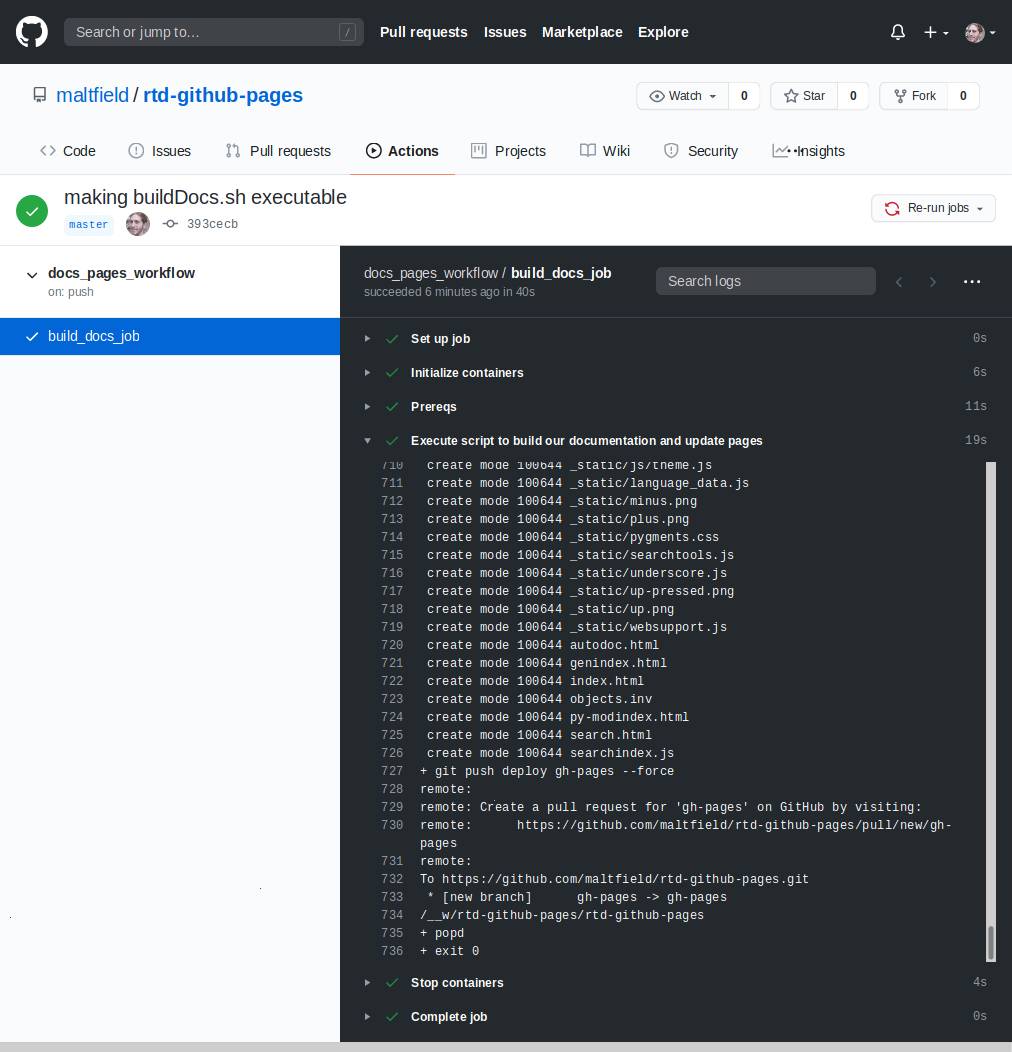Go to next search result arrow
The image size is (1012, 1052).
click(933, 282)
